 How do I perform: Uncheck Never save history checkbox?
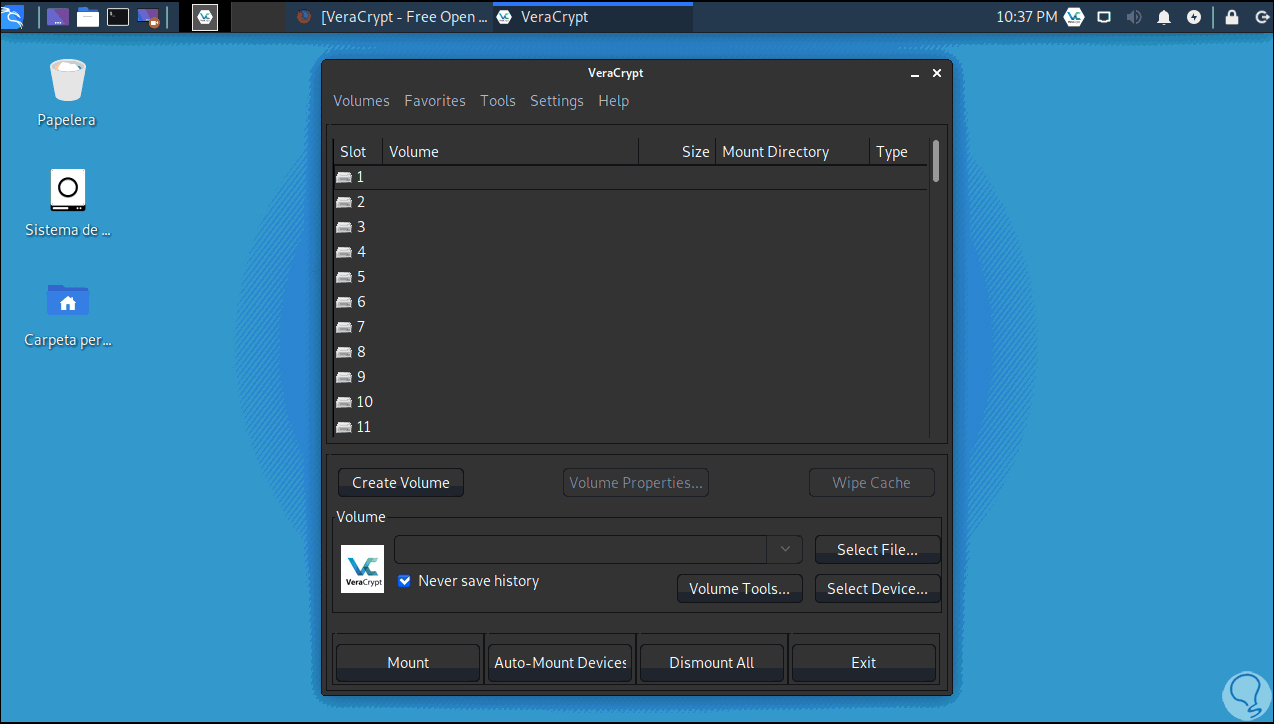404,581
